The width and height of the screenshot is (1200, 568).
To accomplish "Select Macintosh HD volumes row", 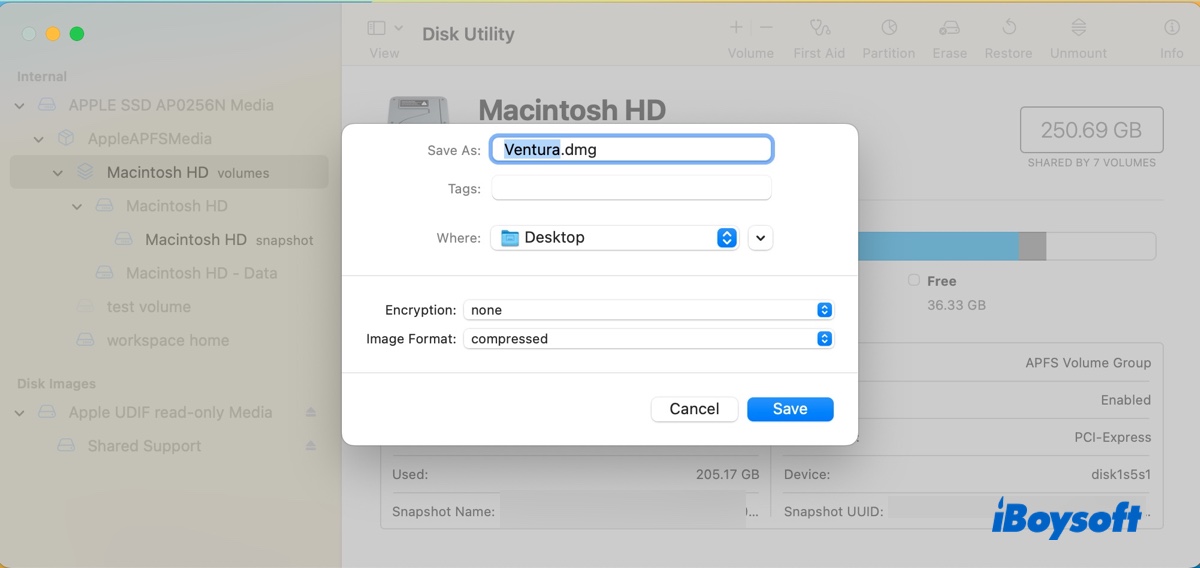I will 169,172.
